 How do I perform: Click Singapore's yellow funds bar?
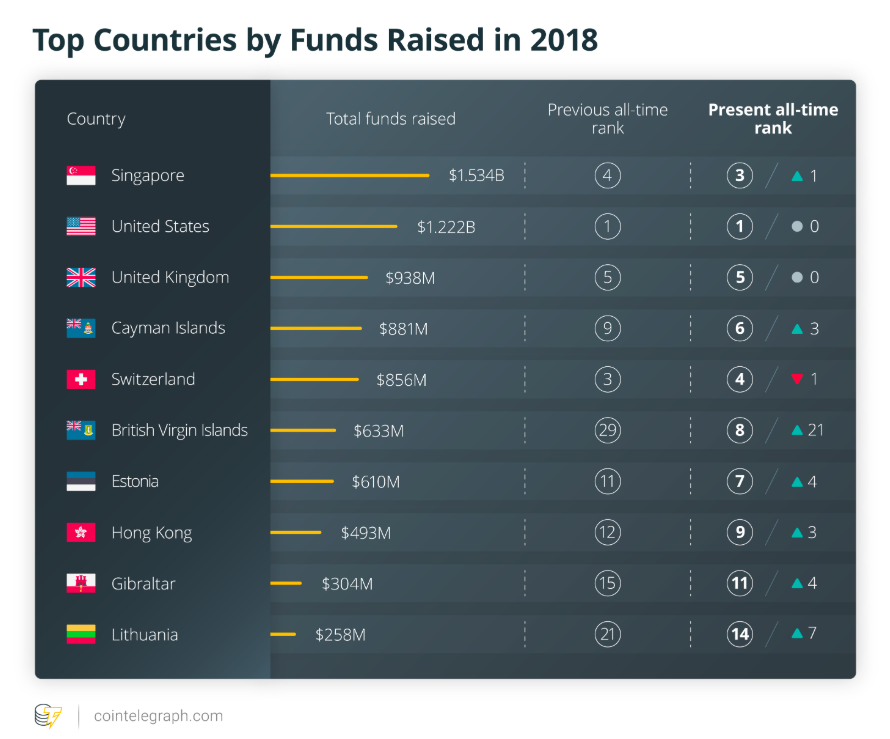pos(350,176)
